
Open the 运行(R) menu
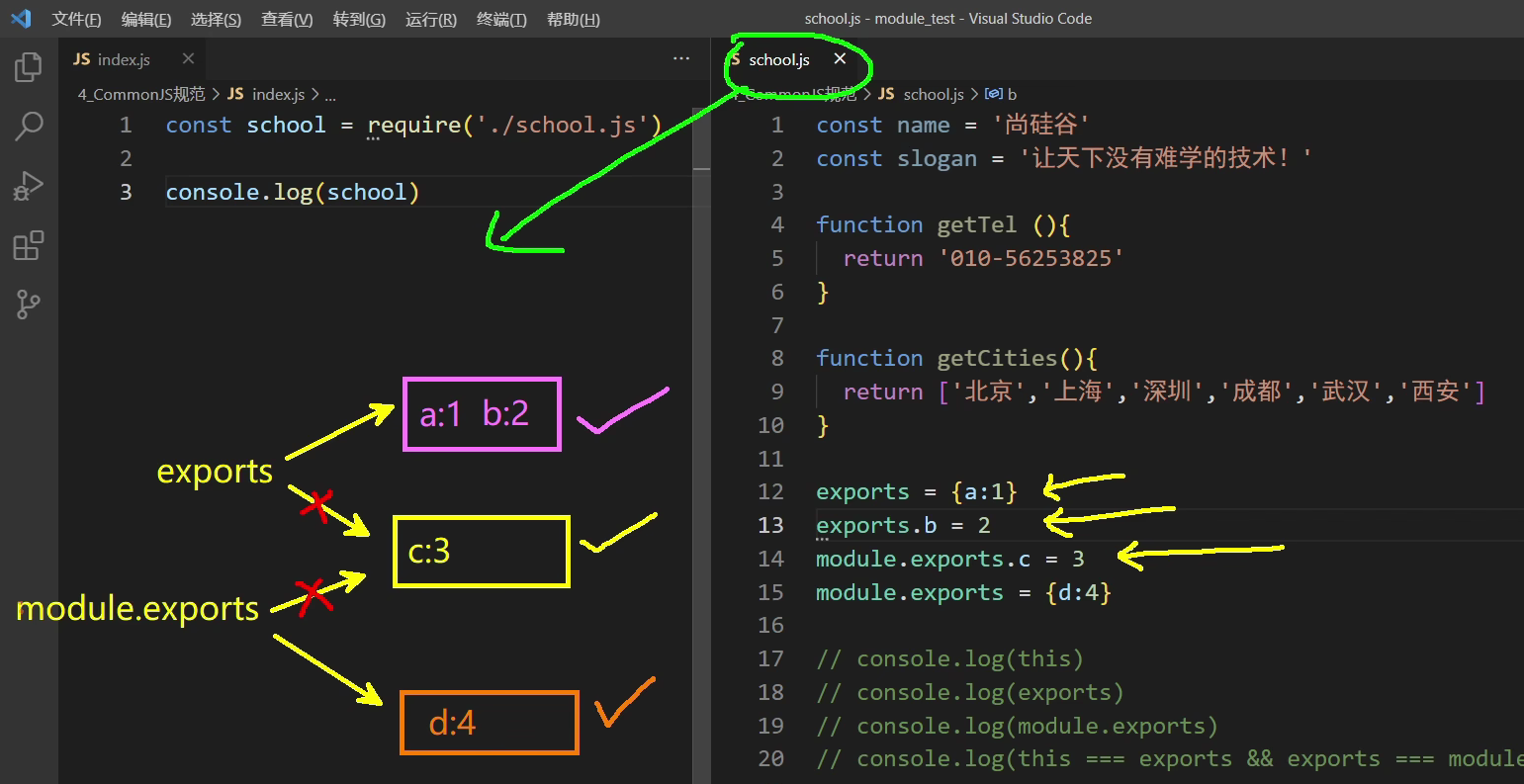click(x=430, y=20)
